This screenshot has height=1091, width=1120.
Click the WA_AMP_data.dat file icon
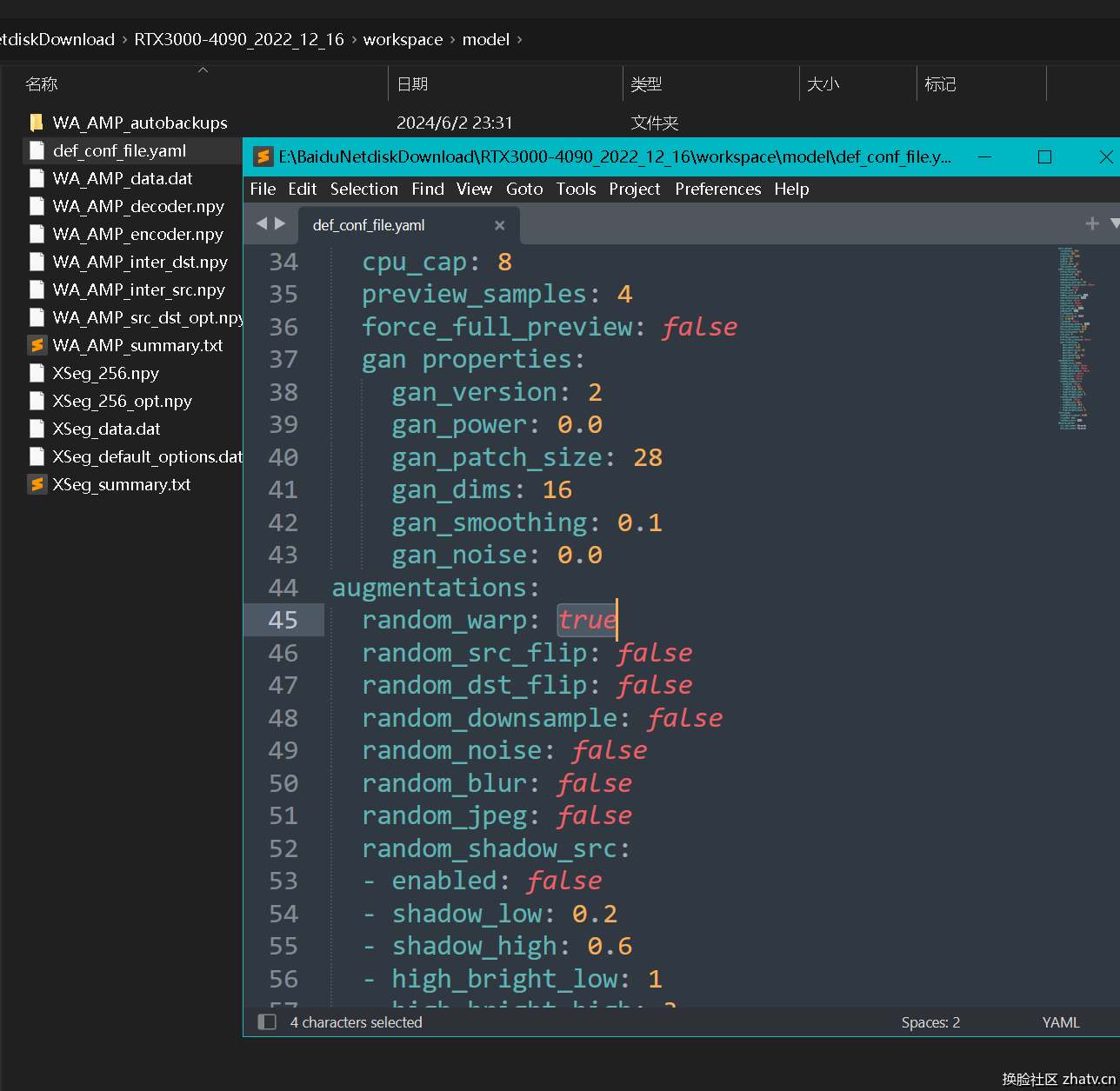[x=37, y=178]
